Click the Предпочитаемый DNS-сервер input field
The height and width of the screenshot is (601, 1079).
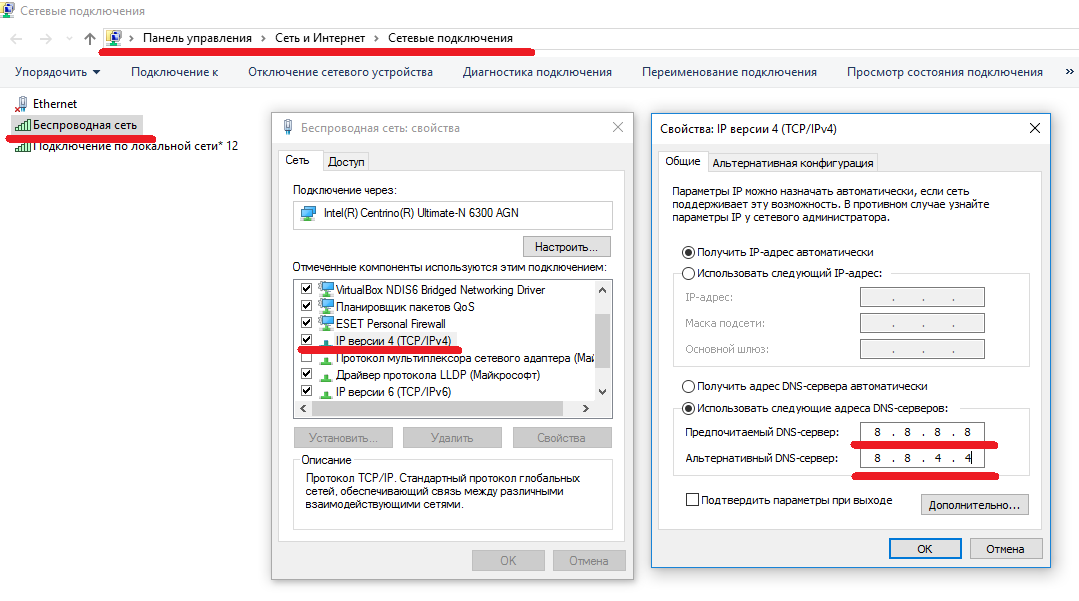(921, 432)
